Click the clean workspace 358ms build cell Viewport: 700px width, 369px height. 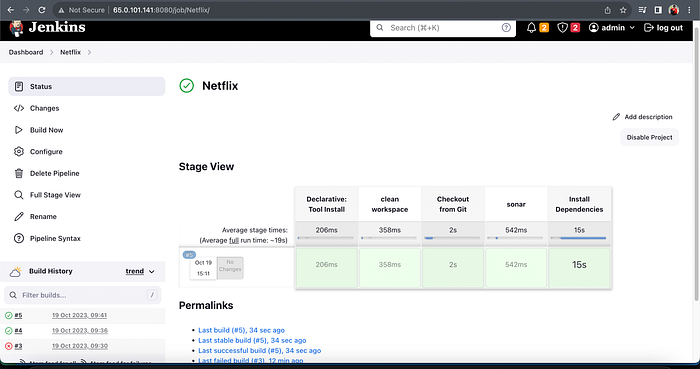click(390, 268)
